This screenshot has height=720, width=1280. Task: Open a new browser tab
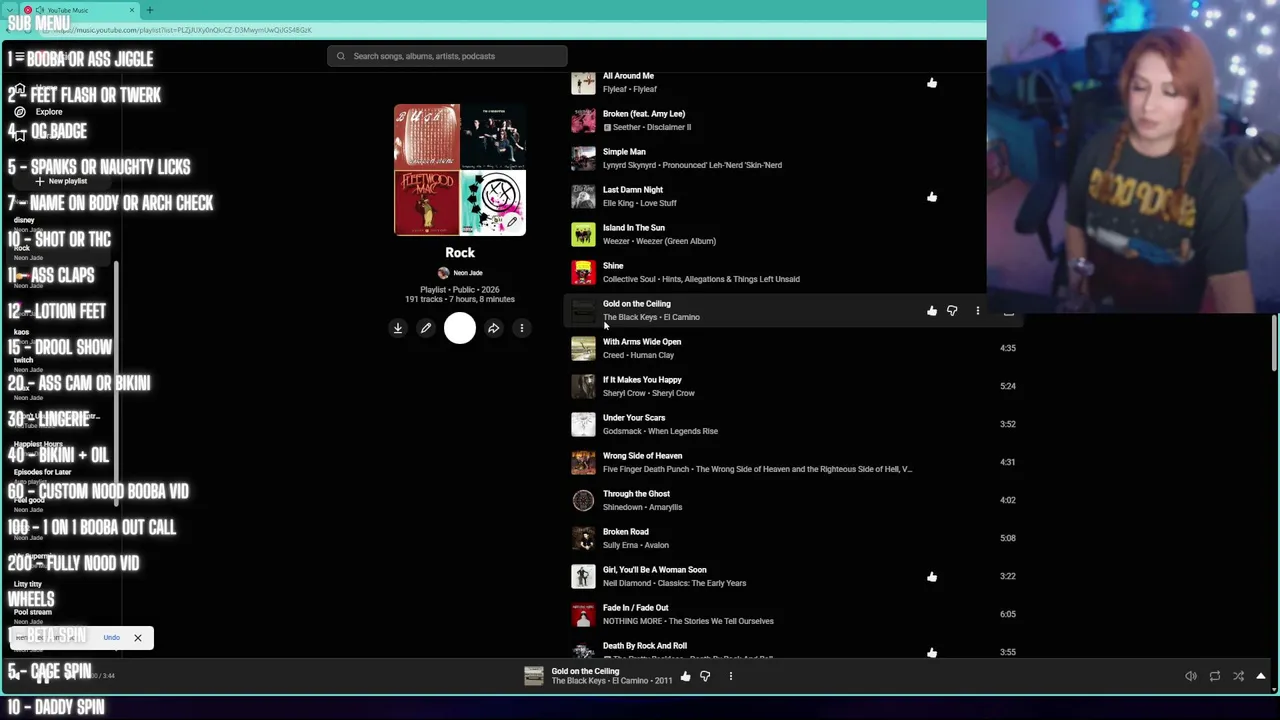point(150,10)
